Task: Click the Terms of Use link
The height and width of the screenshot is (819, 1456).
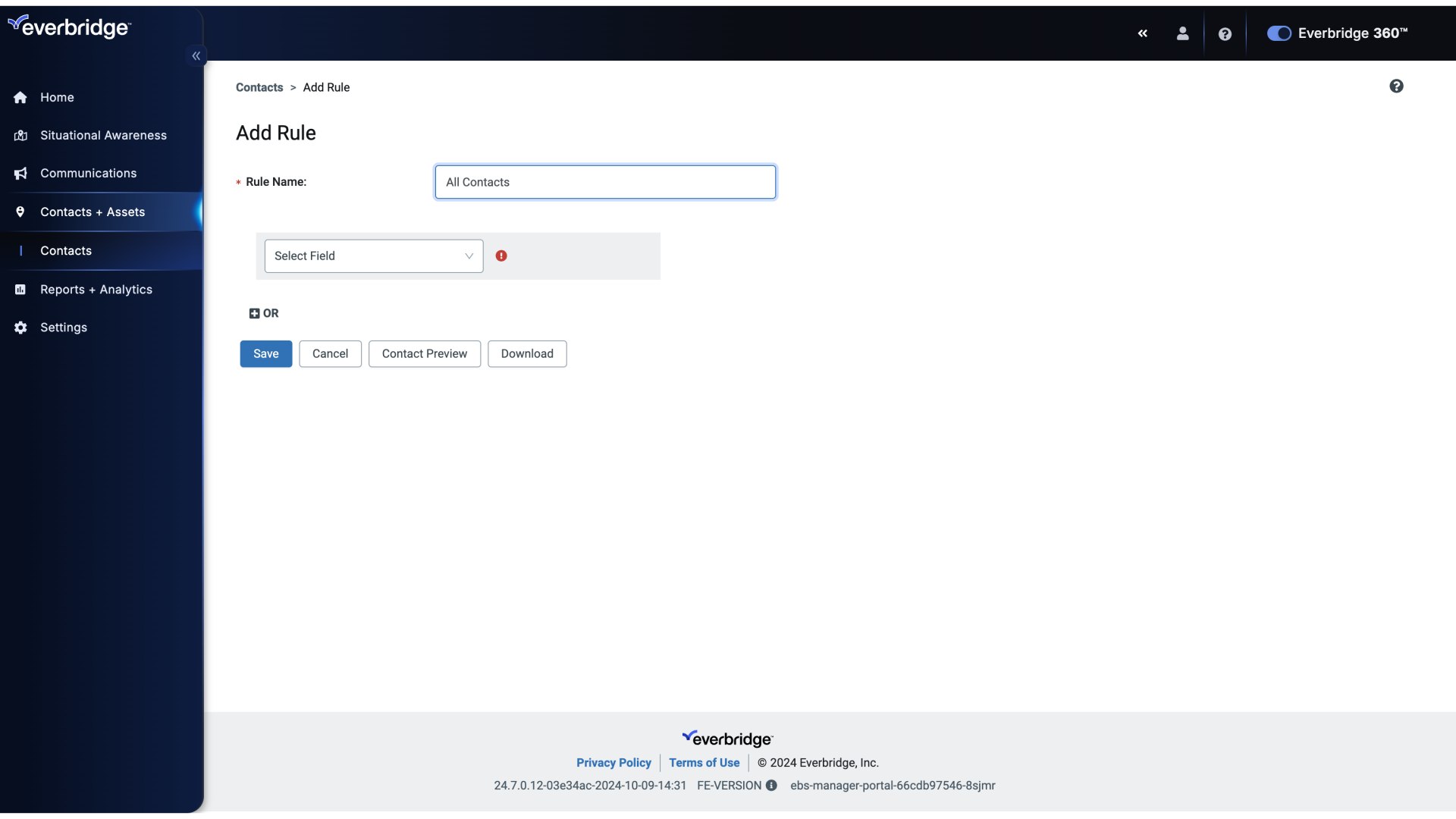Action: (x=703, y=763)
